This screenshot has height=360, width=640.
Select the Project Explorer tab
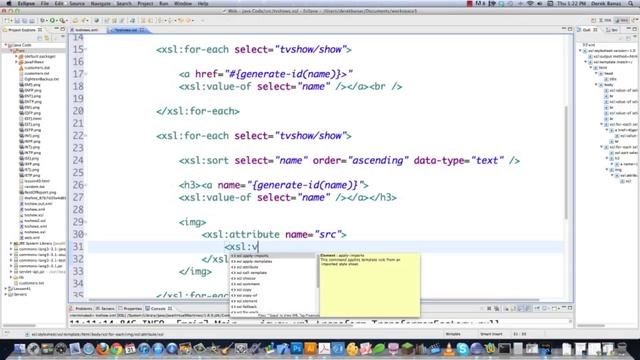tap(22, 30)
